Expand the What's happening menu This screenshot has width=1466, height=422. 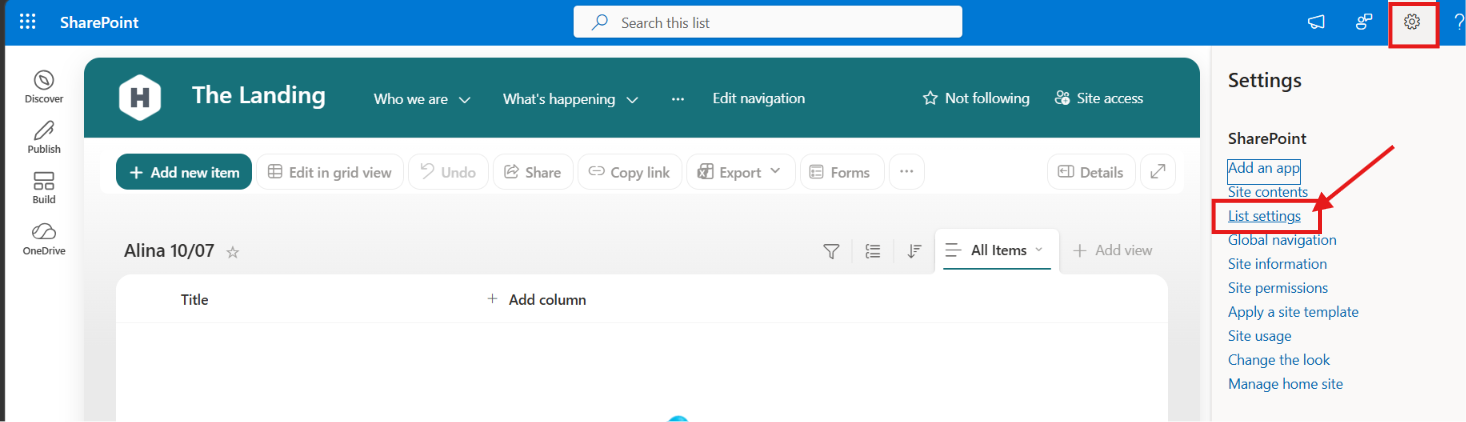pos(570,99)
